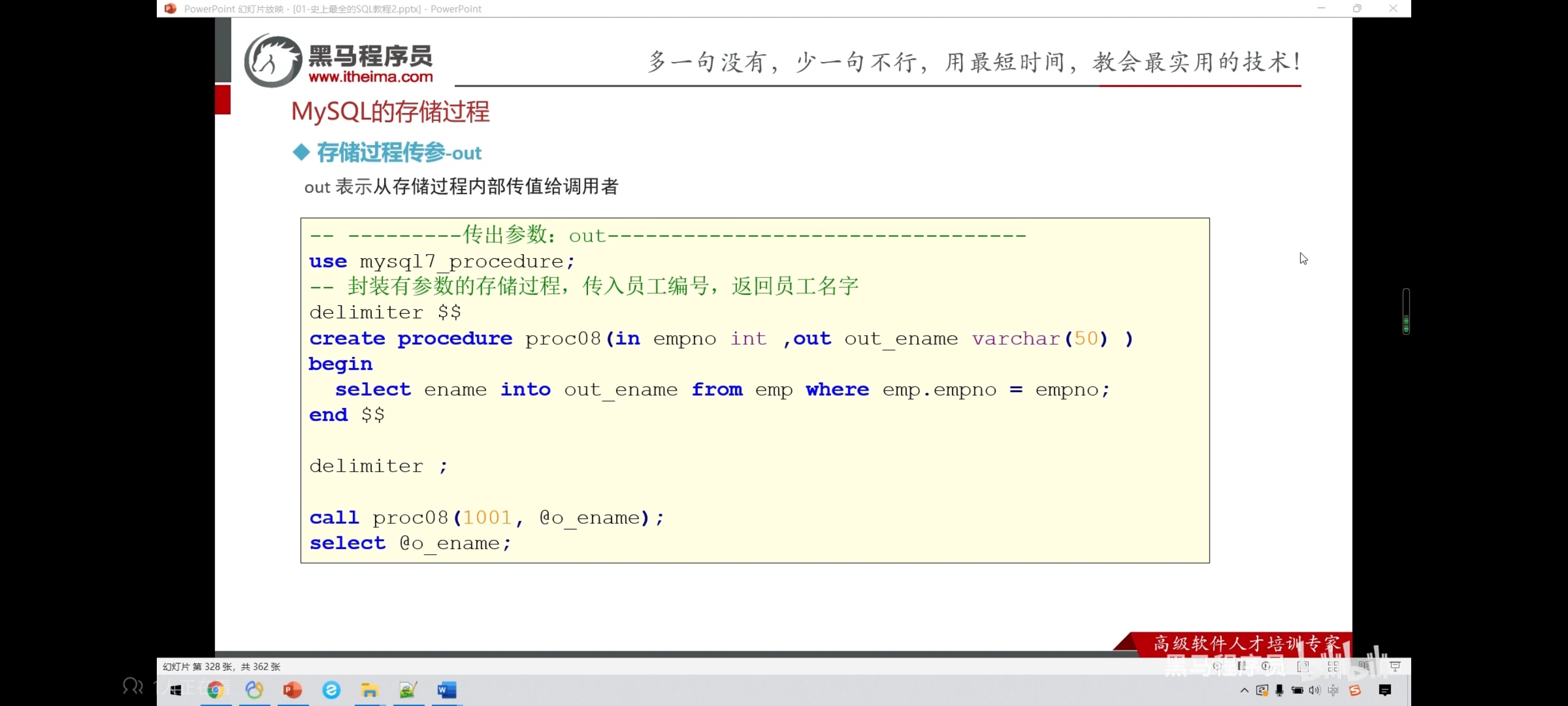
Task: Click the slide 328 of 362 indicator
Action: (222, 666)
